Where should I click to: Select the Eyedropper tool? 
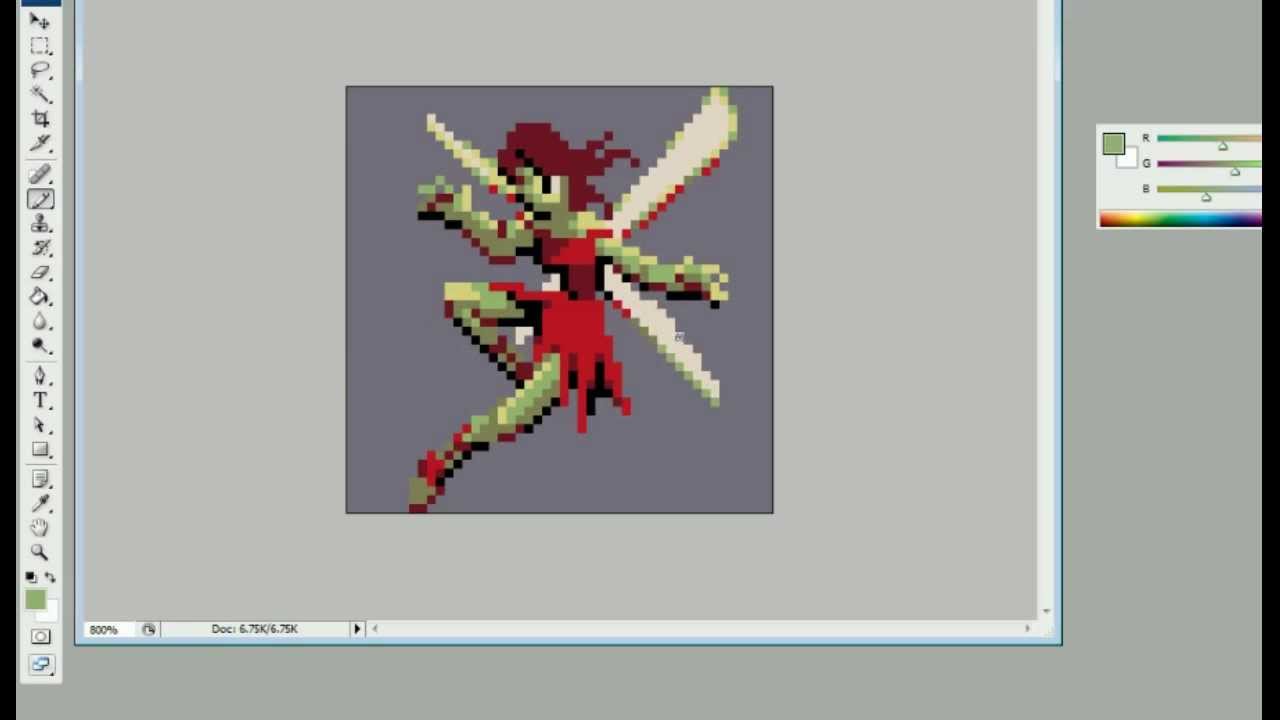(x=40, y=503)
